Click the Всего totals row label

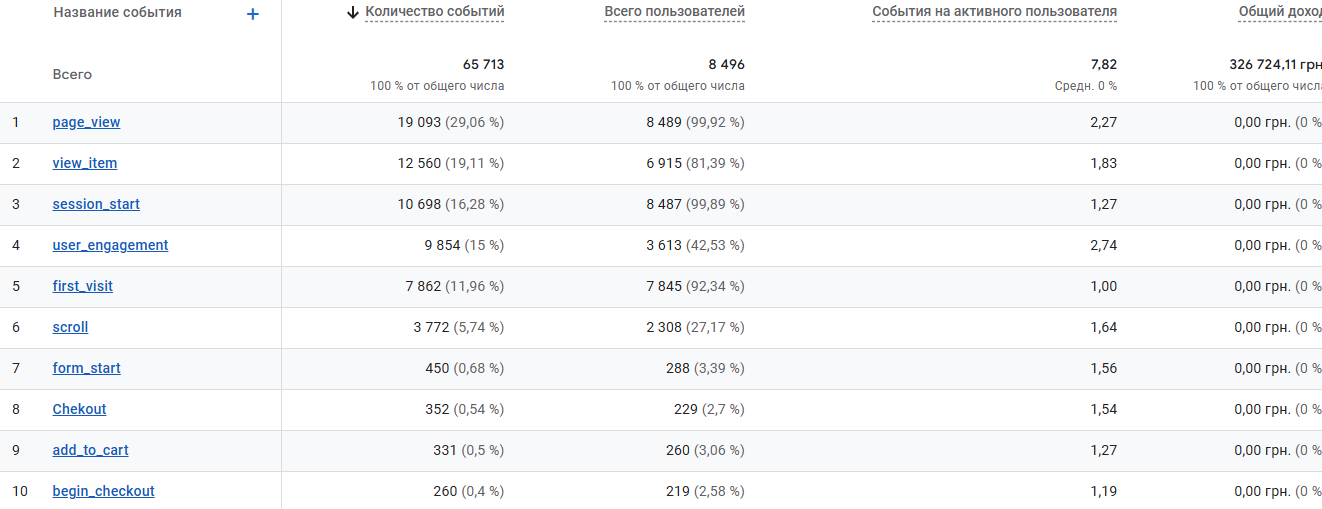[x=72, y=74]
